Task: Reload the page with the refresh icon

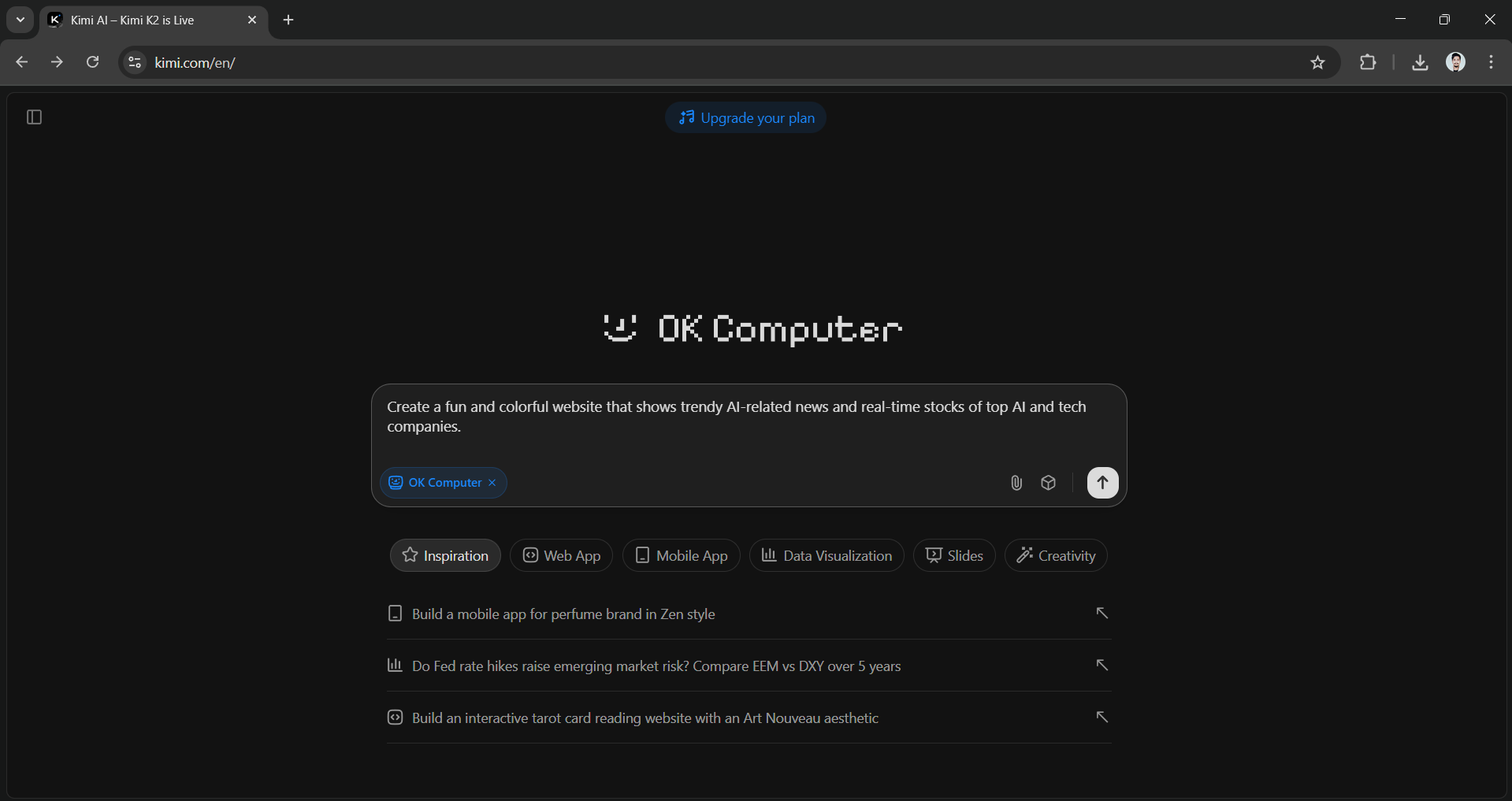Action: click(92, 62)
